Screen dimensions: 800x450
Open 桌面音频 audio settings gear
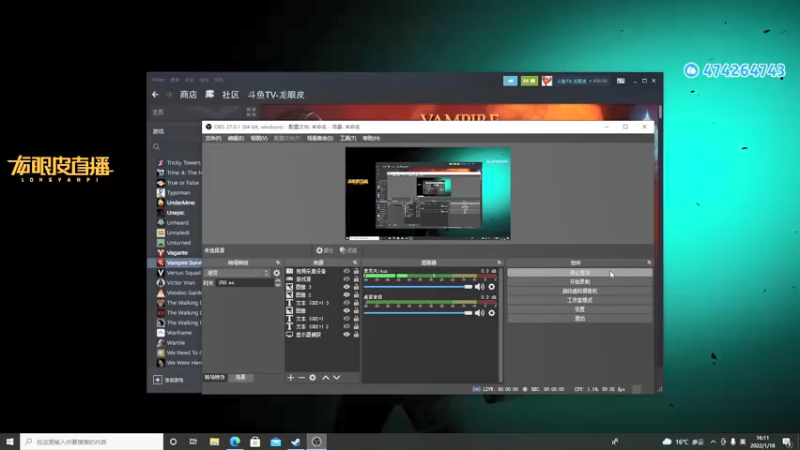point(492,313)
